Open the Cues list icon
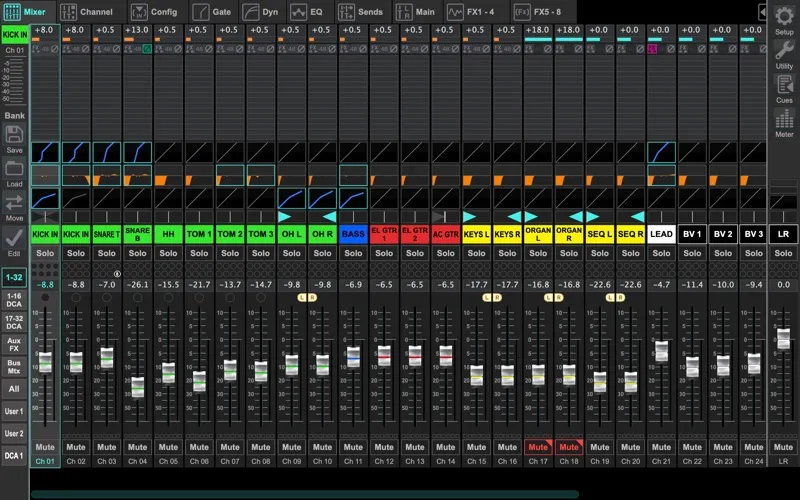This screenshot has width=800, height=500. click(784, 84)
